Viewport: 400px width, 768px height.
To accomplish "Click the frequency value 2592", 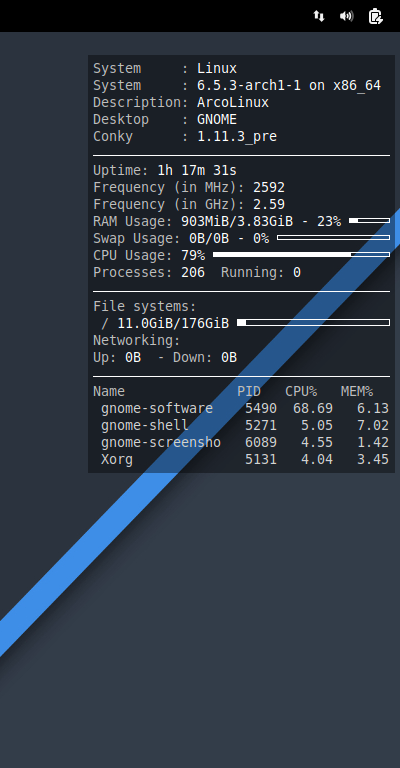I will click(x=269, y=187).
